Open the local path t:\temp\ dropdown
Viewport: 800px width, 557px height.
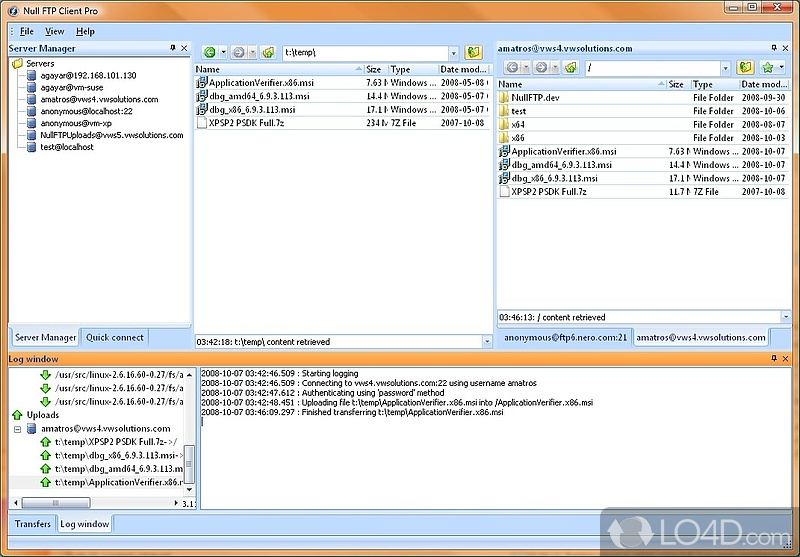tap(453, 53)
